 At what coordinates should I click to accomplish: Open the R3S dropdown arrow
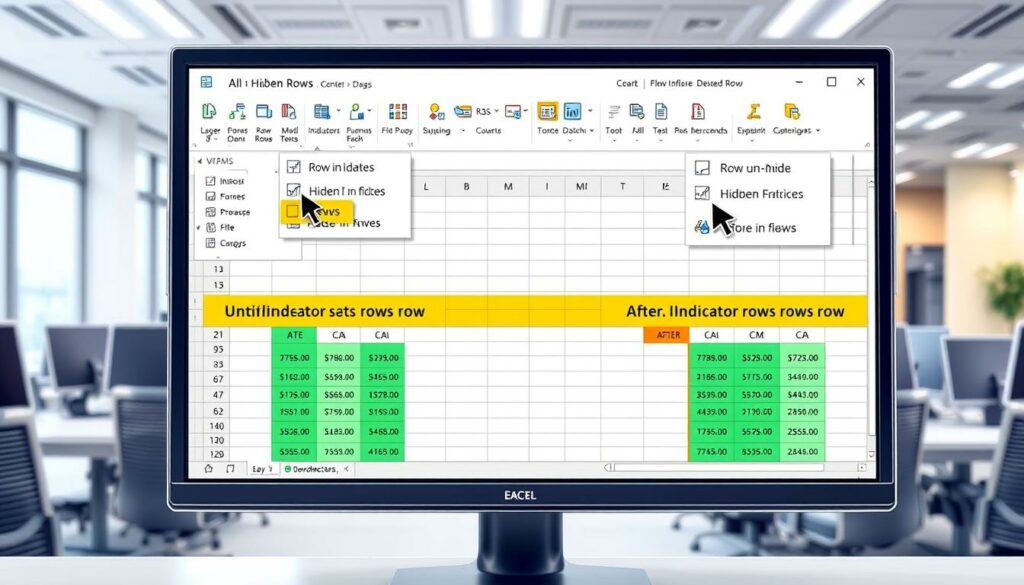coord(496,111)
